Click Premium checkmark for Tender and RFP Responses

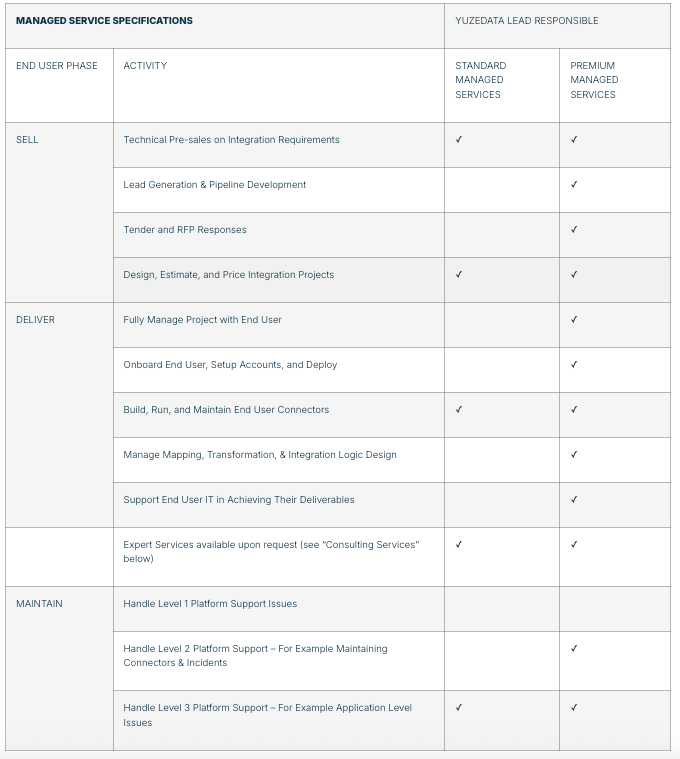click(x=574, y=230)
